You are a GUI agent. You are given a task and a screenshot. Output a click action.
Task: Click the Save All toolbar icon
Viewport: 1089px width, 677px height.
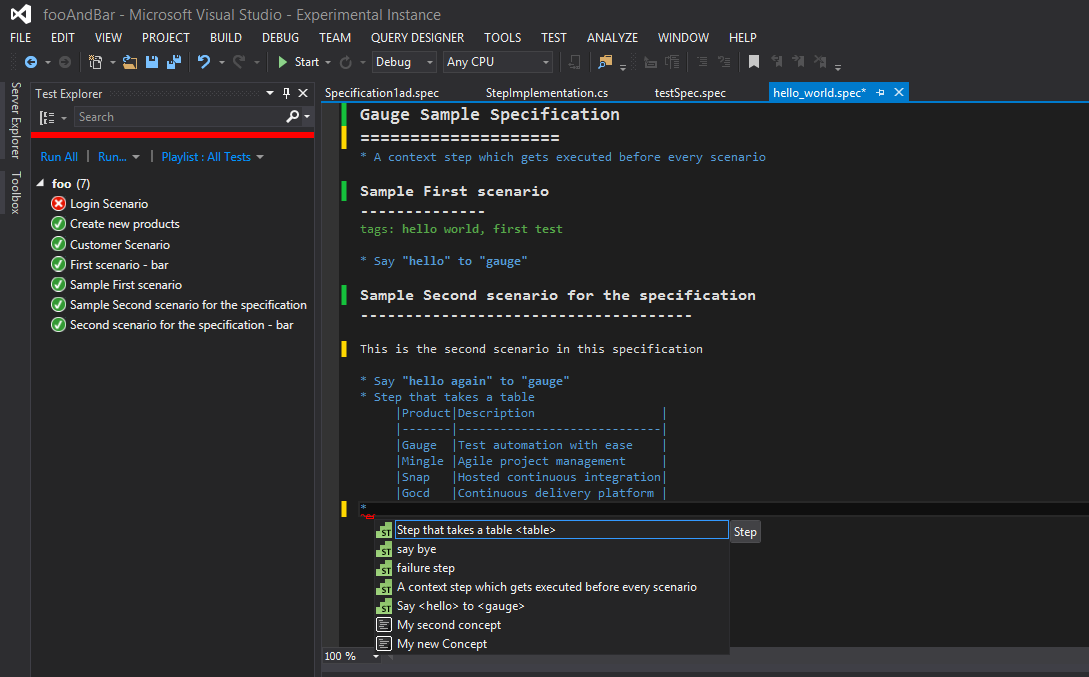click(173, 62)
